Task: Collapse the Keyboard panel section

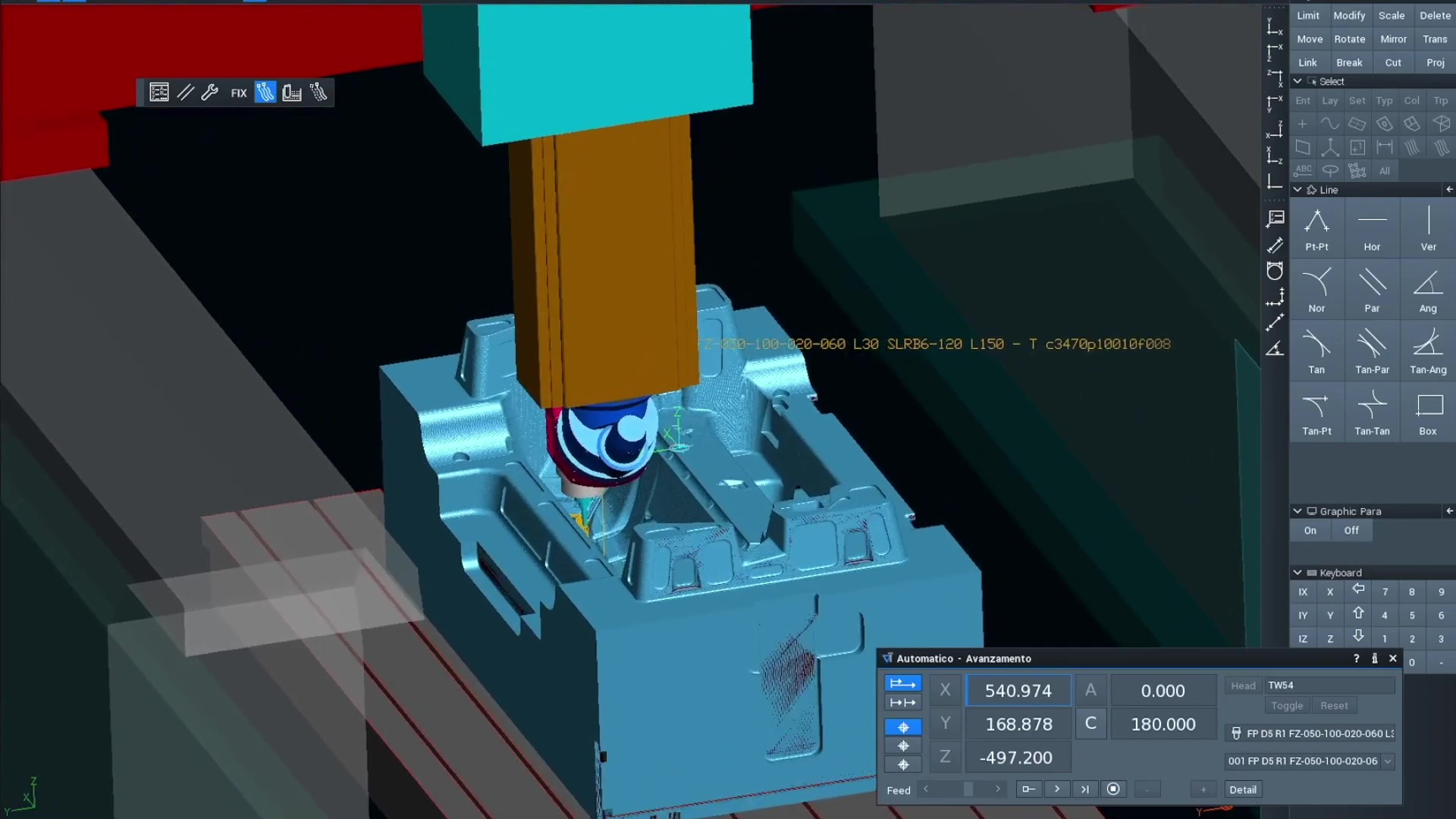Action: (x=1298, y=573)
